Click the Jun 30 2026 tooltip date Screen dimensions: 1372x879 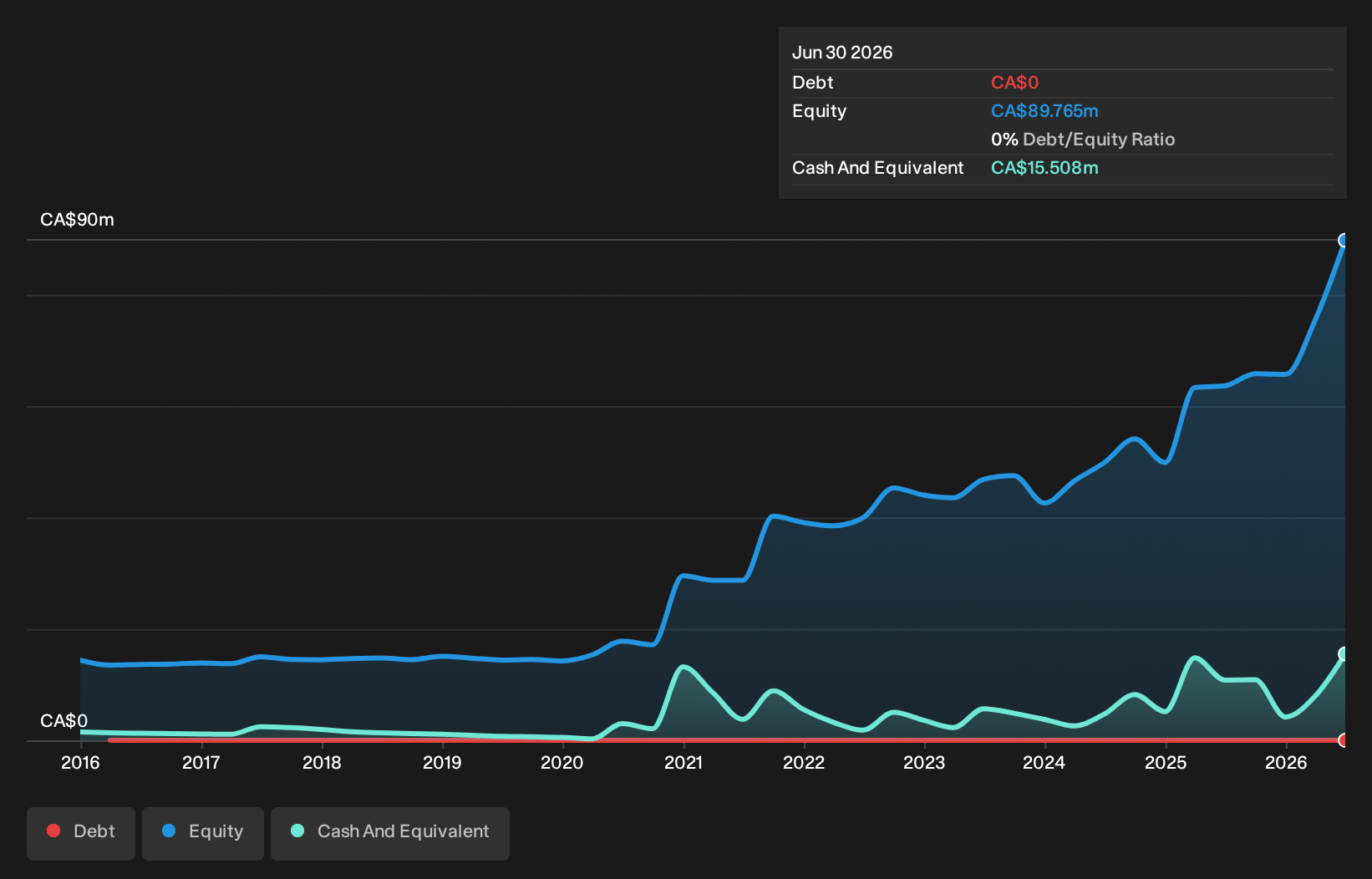(x=842, y=53)
